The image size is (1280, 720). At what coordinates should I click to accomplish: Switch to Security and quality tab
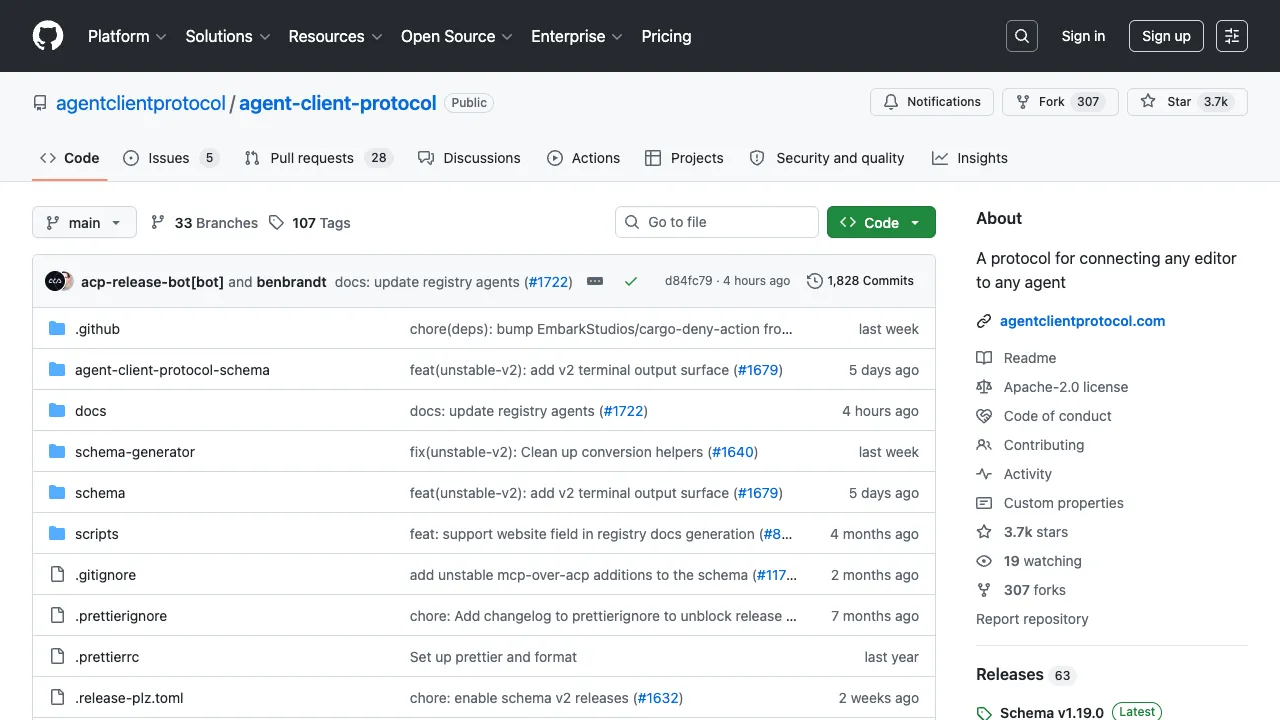pos(827,158)
